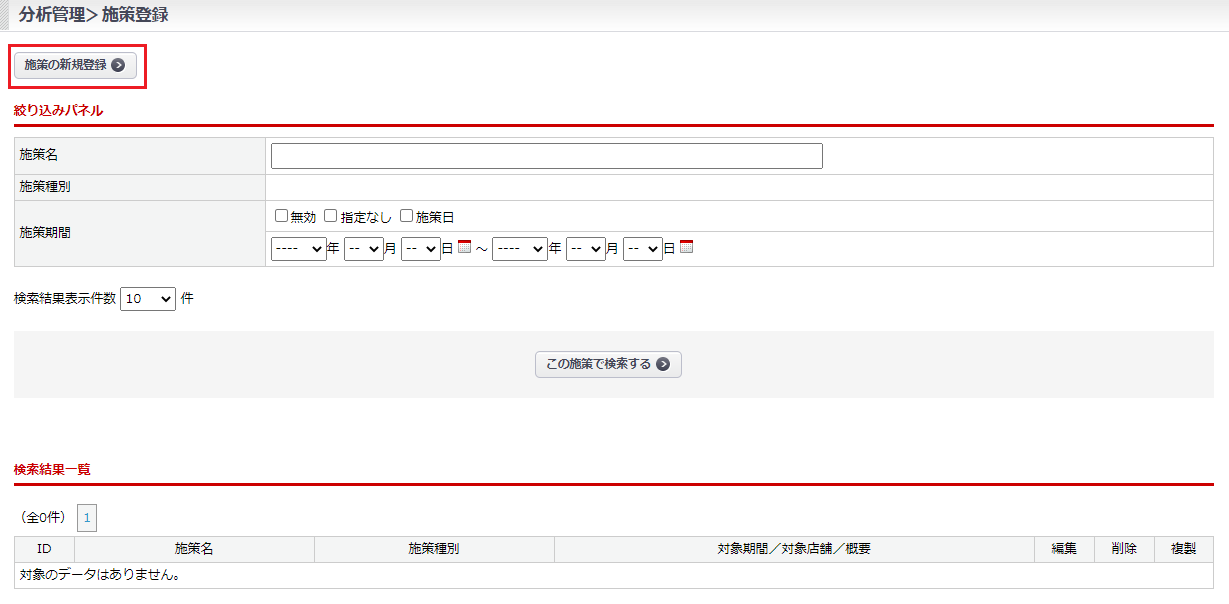1229x604 pixels.
Task: Click the 施策の新規登録 button
Action: pyautogui.click(x=75, y=65)
